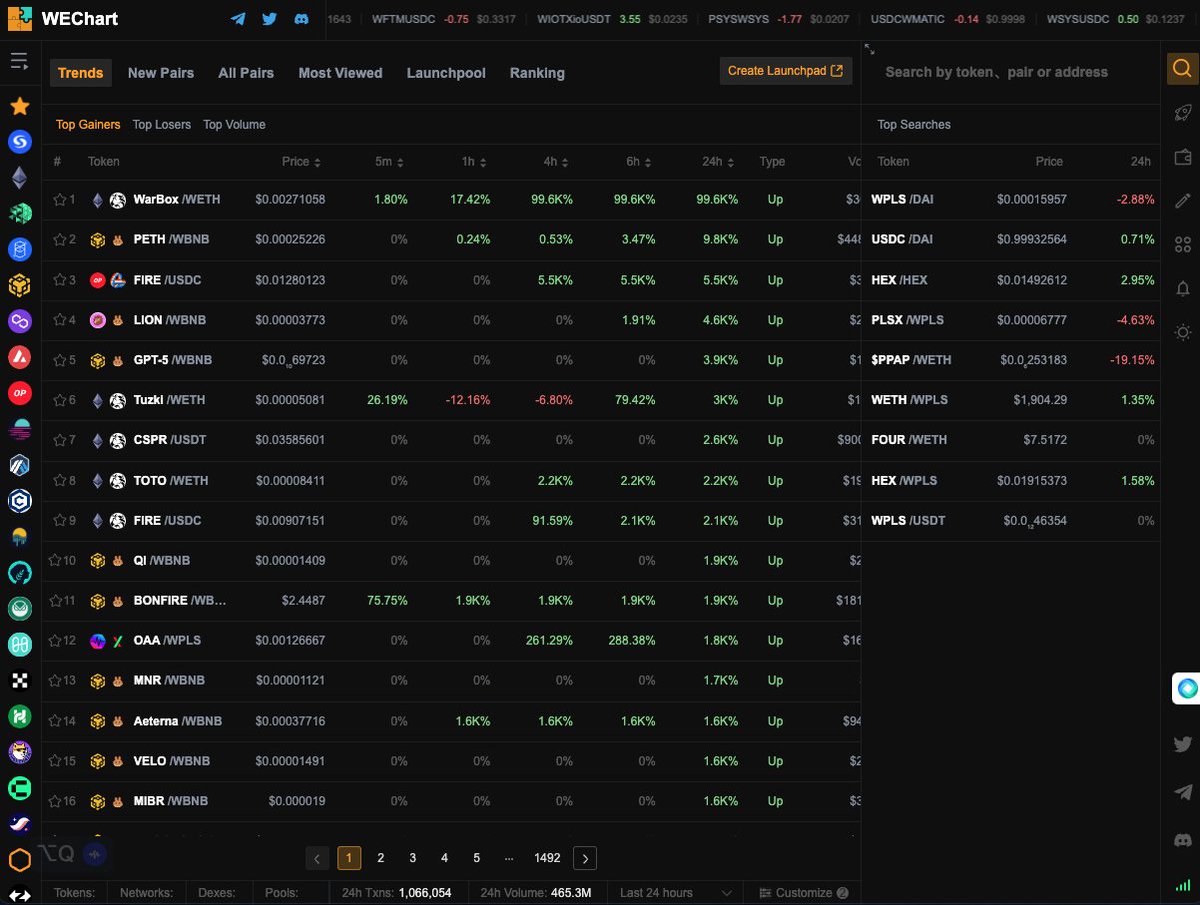Go to next page with right chevron
Image resolution: width=1200 pixels, height=905 pixels.
[585, 858]
